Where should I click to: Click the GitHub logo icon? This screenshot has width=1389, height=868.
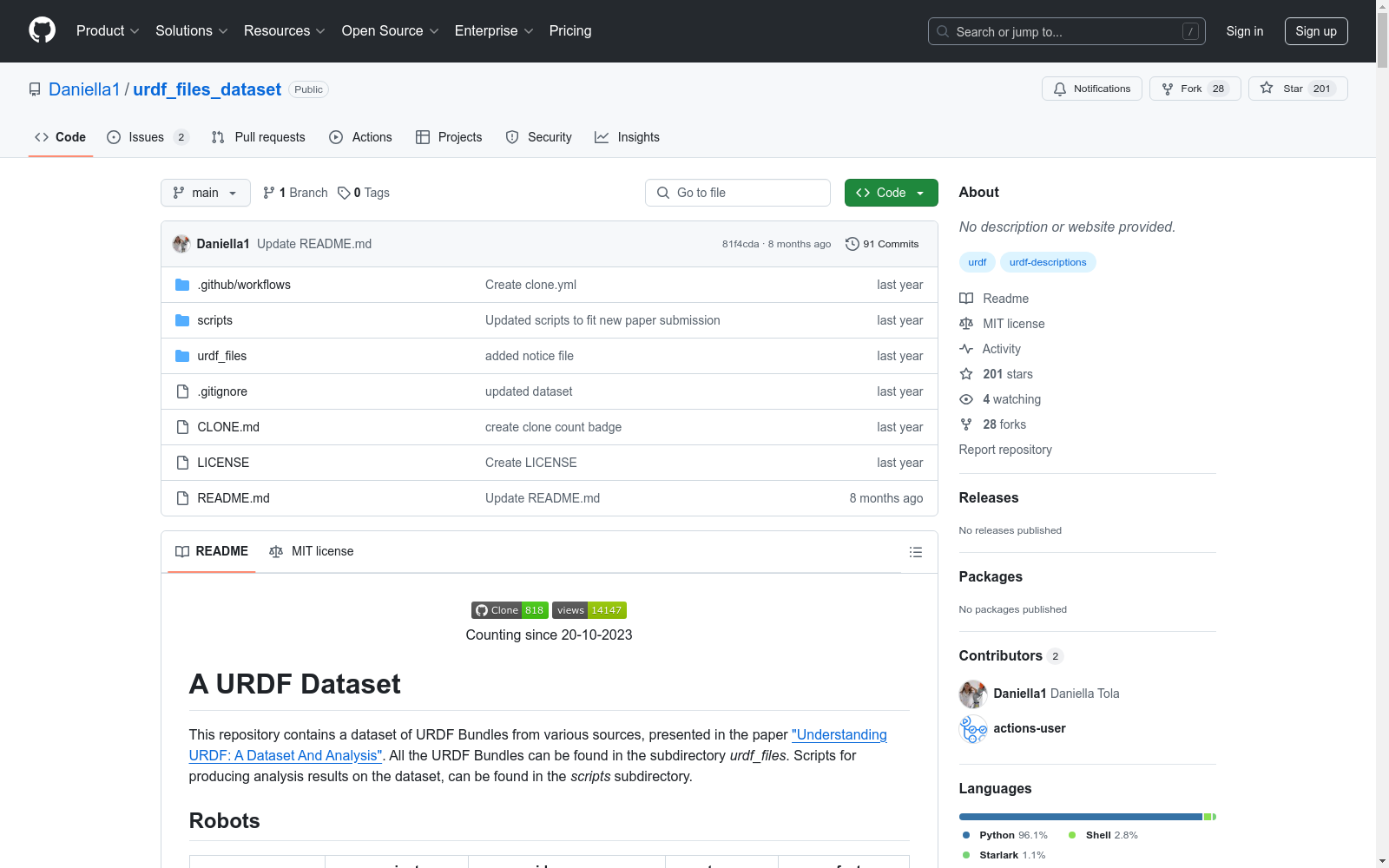[x=42, y=30]
